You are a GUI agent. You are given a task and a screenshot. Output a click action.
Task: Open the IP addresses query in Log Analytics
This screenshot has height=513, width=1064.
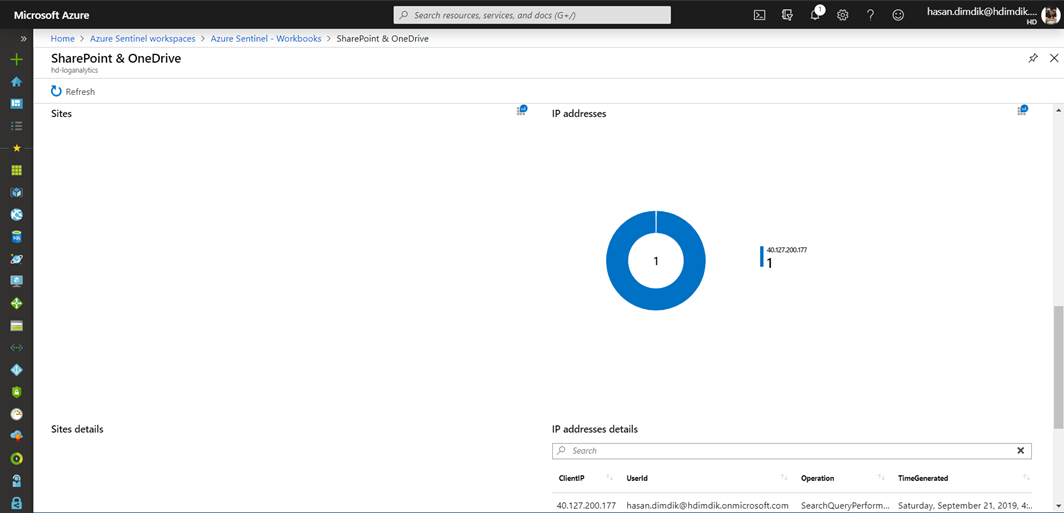1023,110
